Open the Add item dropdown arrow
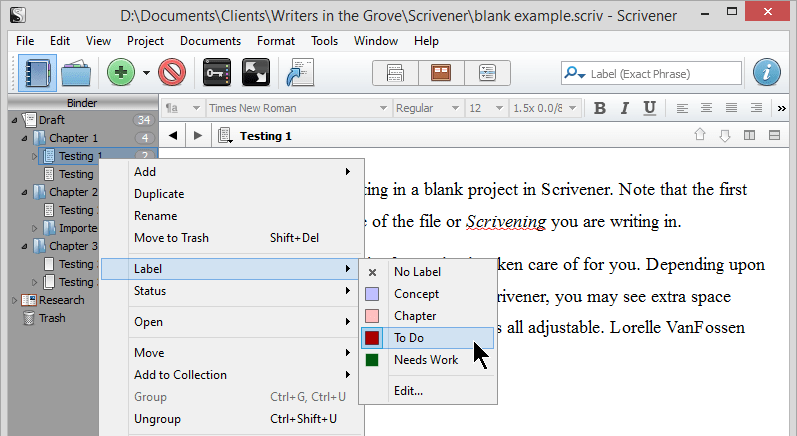This screenshot has height=436, width=797. pyautogui.click(x=146, y=73)
